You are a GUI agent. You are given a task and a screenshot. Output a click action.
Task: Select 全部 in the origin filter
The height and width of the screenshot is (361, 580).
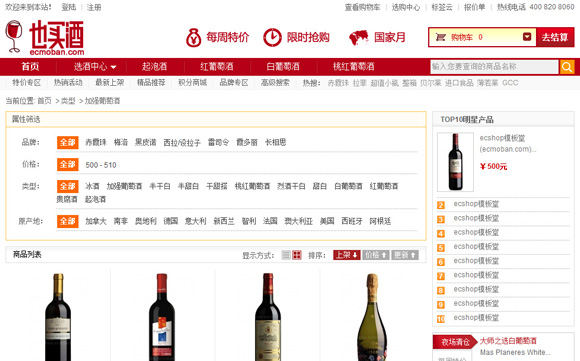(68, 221)
